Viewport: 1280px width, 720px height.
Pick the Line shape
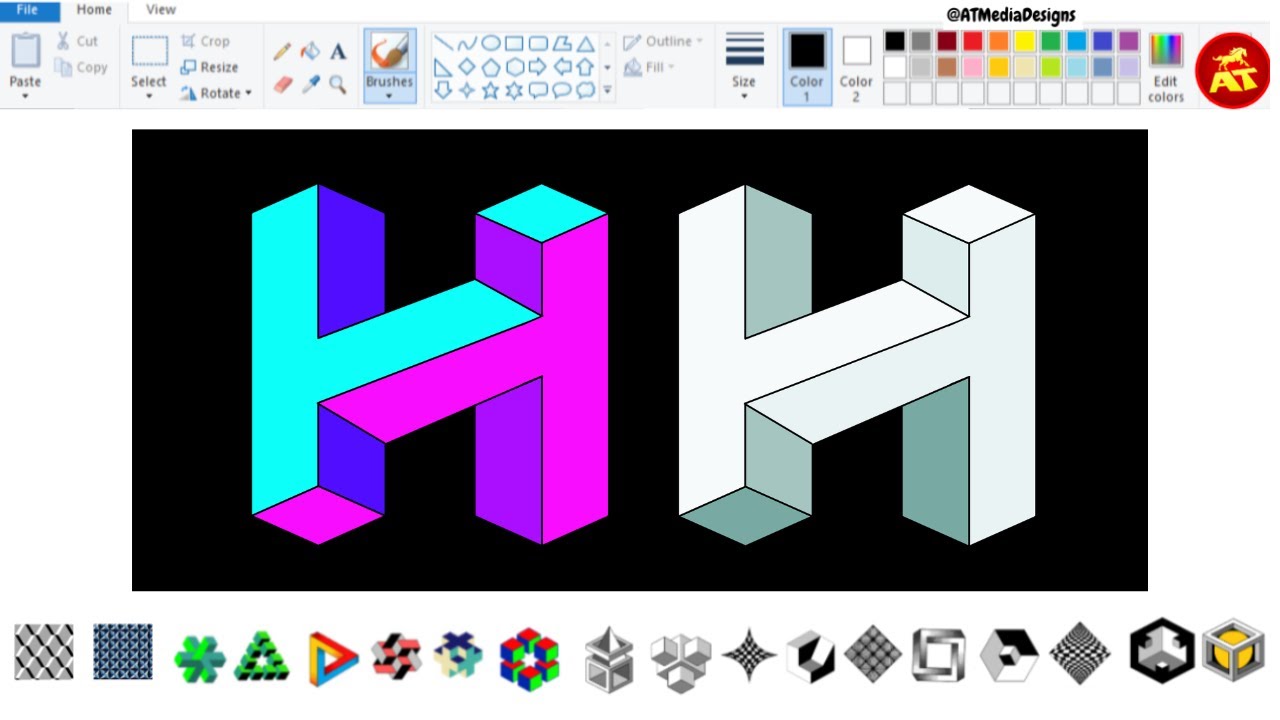coord(443,43)
